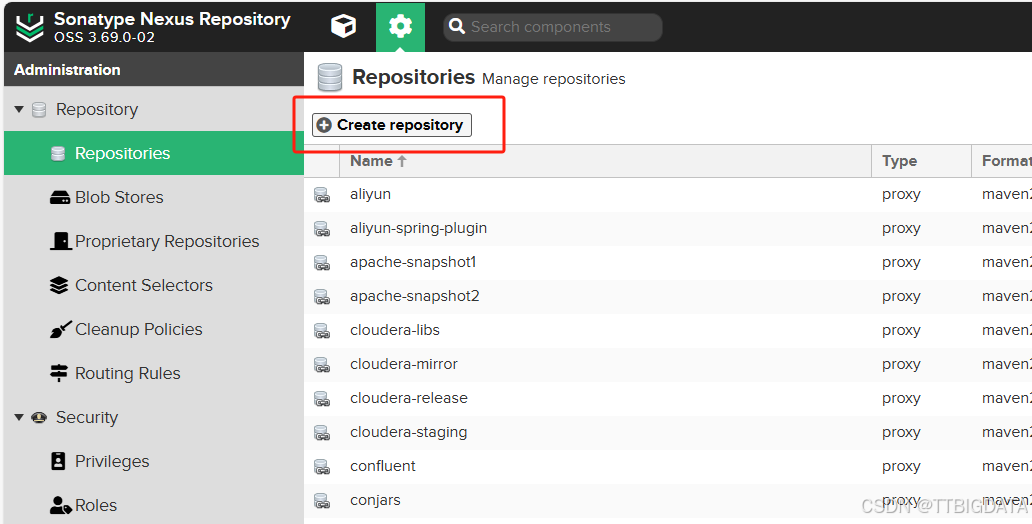Open Proprietary Repositories in sidebar
Image resolution: width=1032 pixels, height=524 pixels.
(x=154, y=241)
